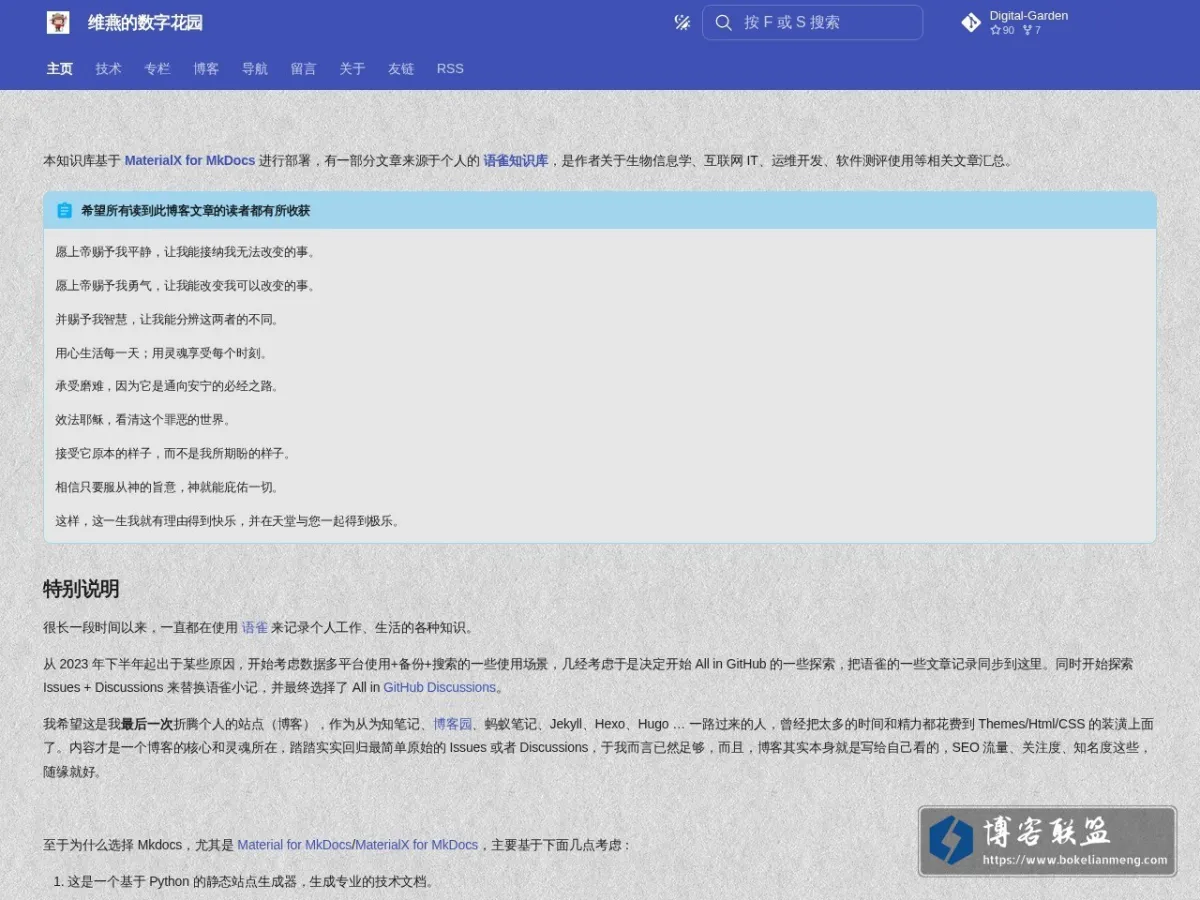The height and width of the screenshot is (900, 1200).
Task: Click the line 并赐予我智慧
Action: [x=168, y=319]
